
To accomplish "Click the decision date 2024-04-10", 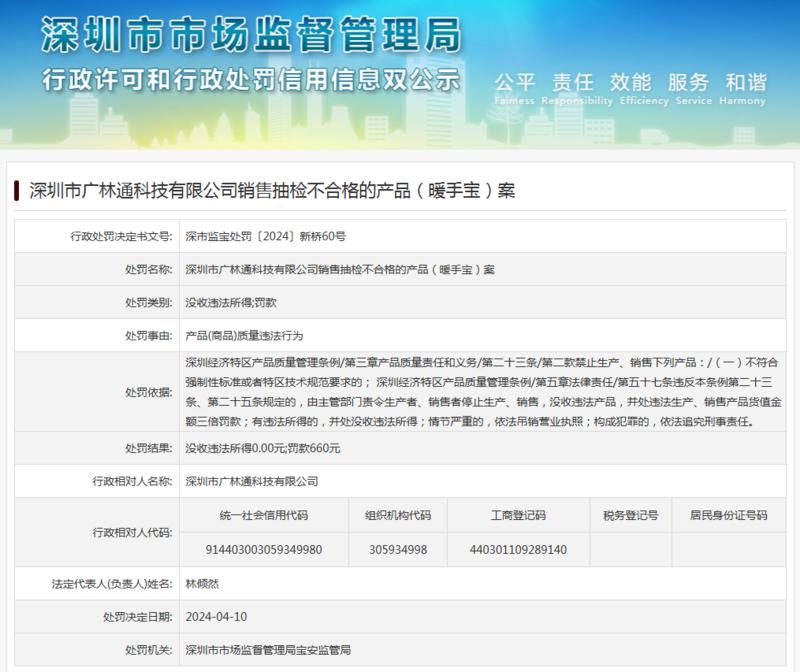I will 216,616.
